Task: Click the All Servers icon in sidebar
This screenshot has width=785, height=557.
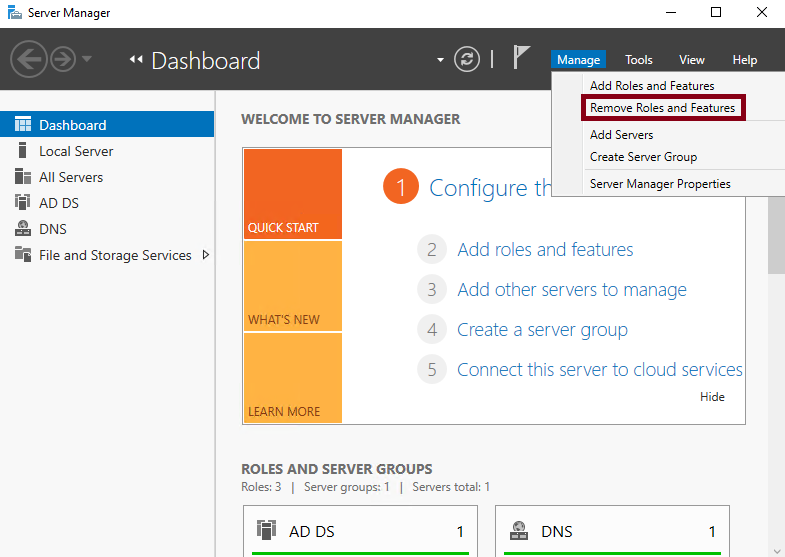Action: pyautogui.click(x=23, y=176)
